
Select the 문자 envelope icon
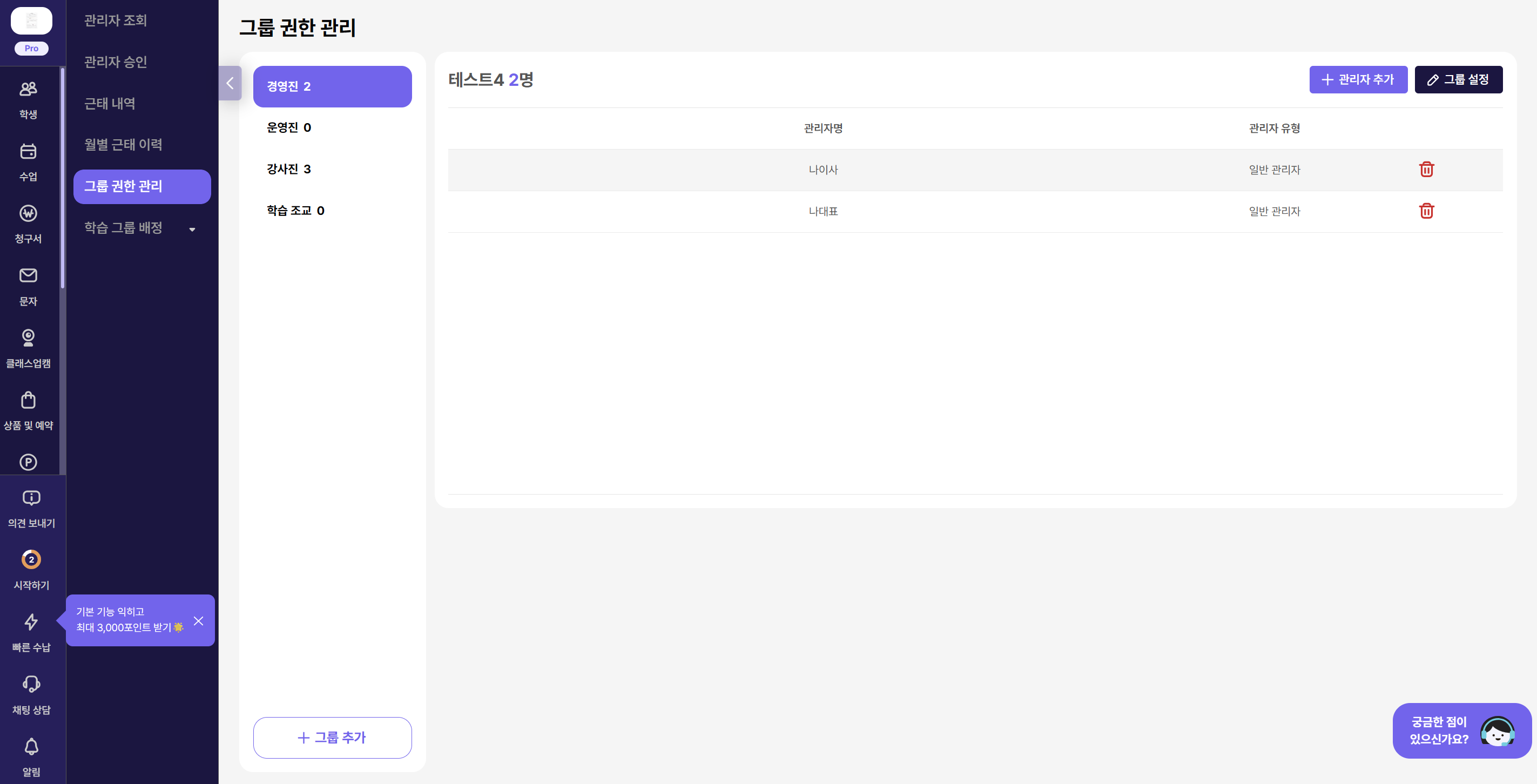point(28,276)
